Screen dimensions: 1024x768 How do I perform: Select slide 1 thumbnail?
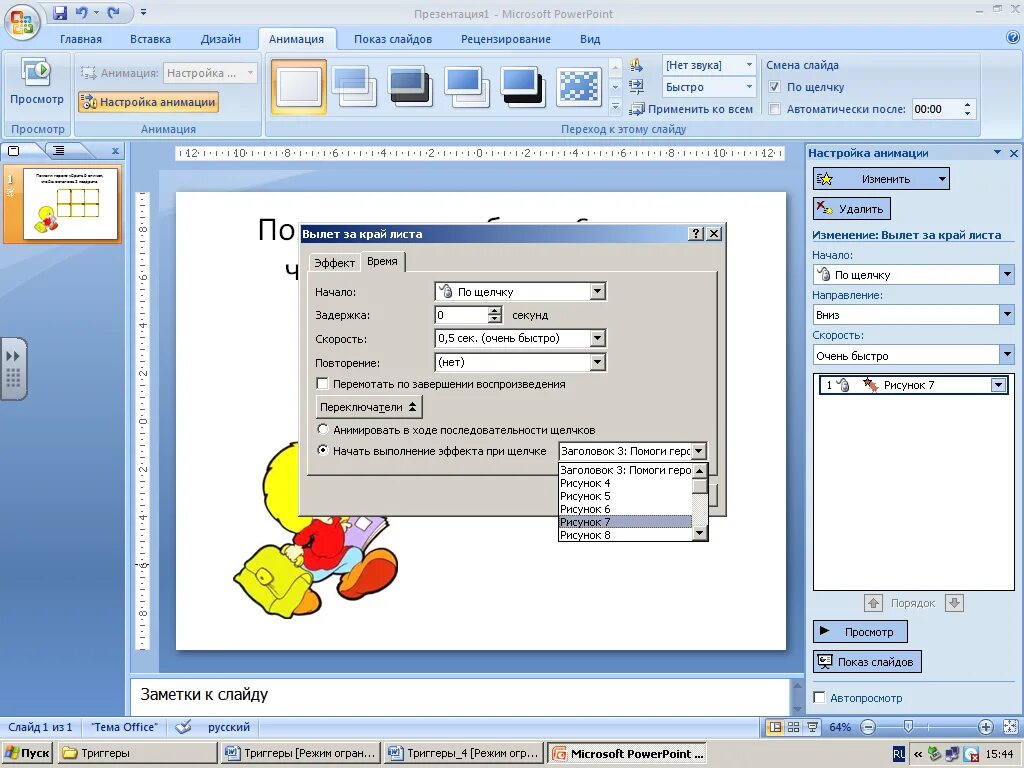[x=71, y=203]
